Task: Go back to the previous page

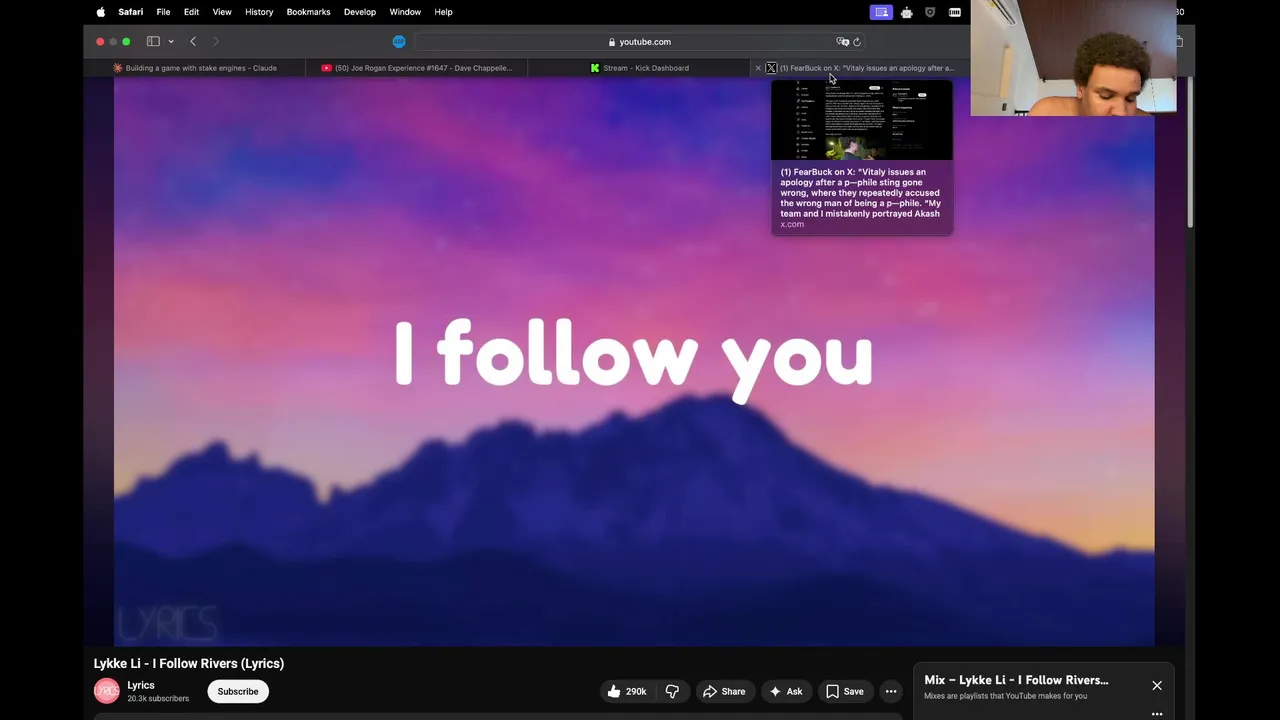Action: click(x=193, y=41)
